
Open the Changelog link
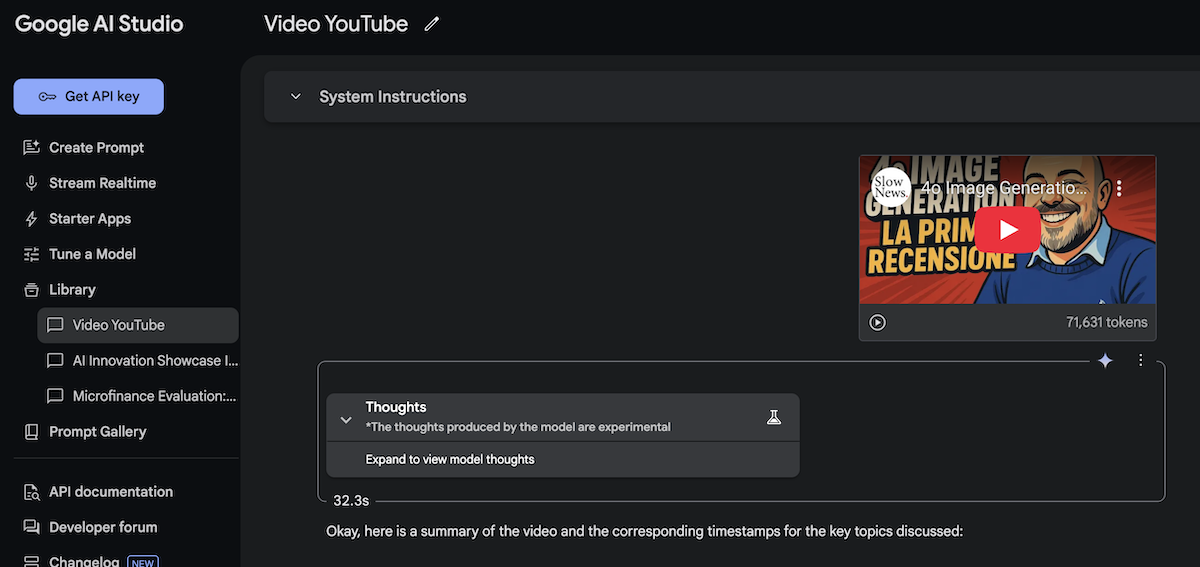click(x=82, y=562)
